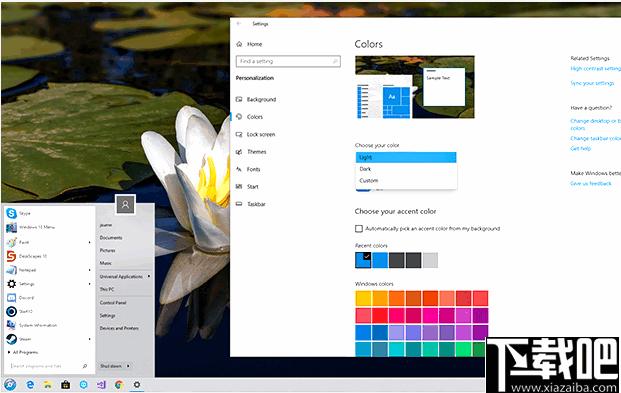Open the Sync your settings link
Image resolution: width=621 pixels, height=393 pixels.
[x=592, y=83]
